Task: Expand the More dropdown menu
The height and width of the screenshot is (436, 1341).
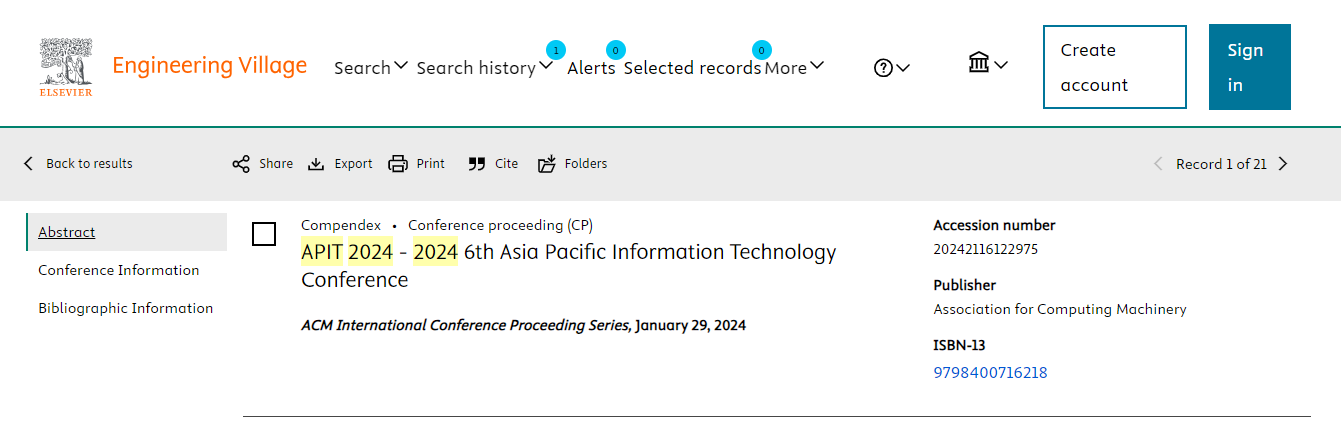Action: pos(794,68)
